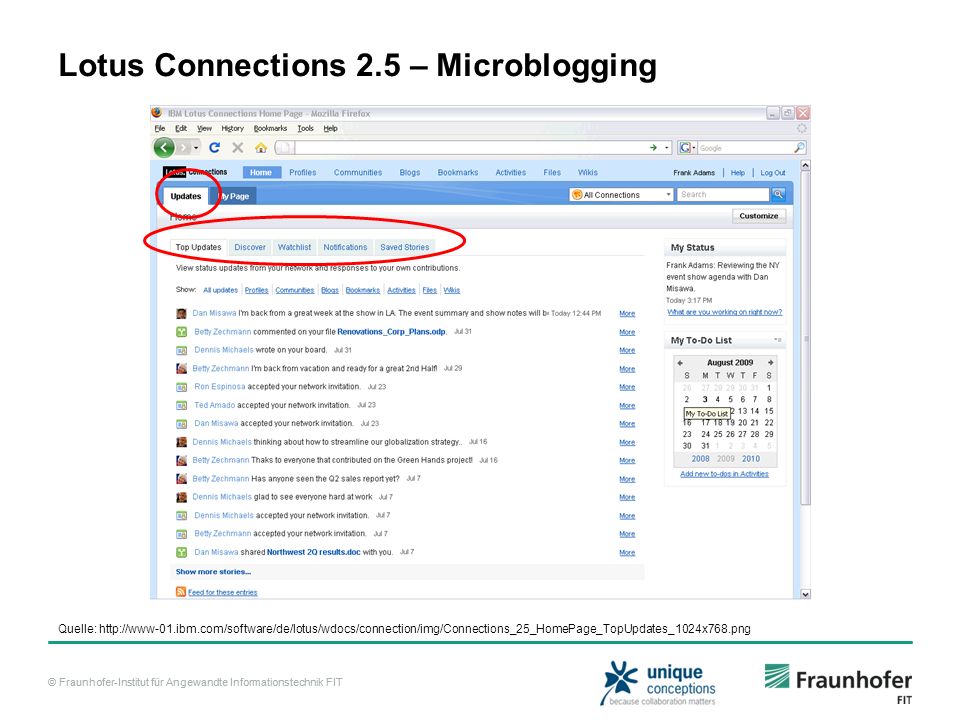Viewport: 960px width, 720px height.
Task: Click the Go arrow in the address bar
Action: coord(653,148)
